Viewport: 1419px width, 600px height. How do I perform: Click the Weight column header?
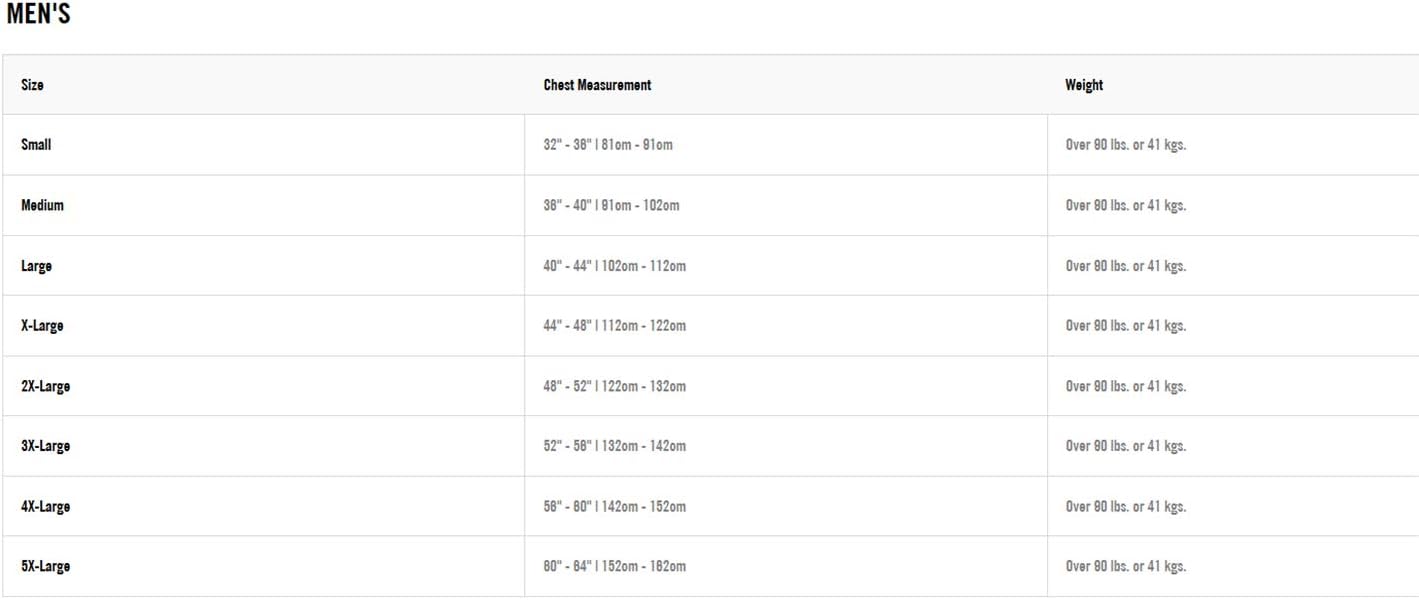[x=1084, y=85]
